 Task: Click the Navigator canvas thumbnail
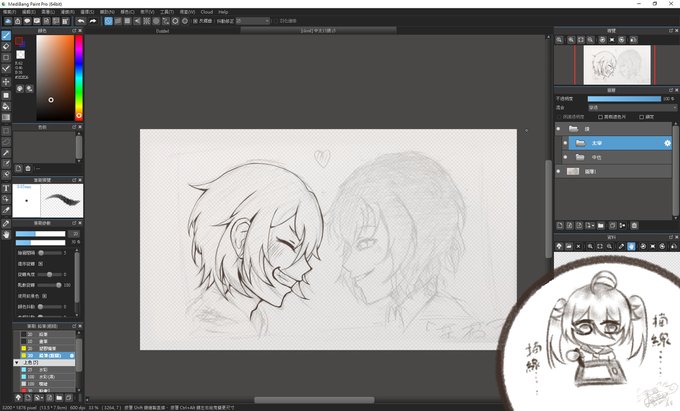click(617, 65)
